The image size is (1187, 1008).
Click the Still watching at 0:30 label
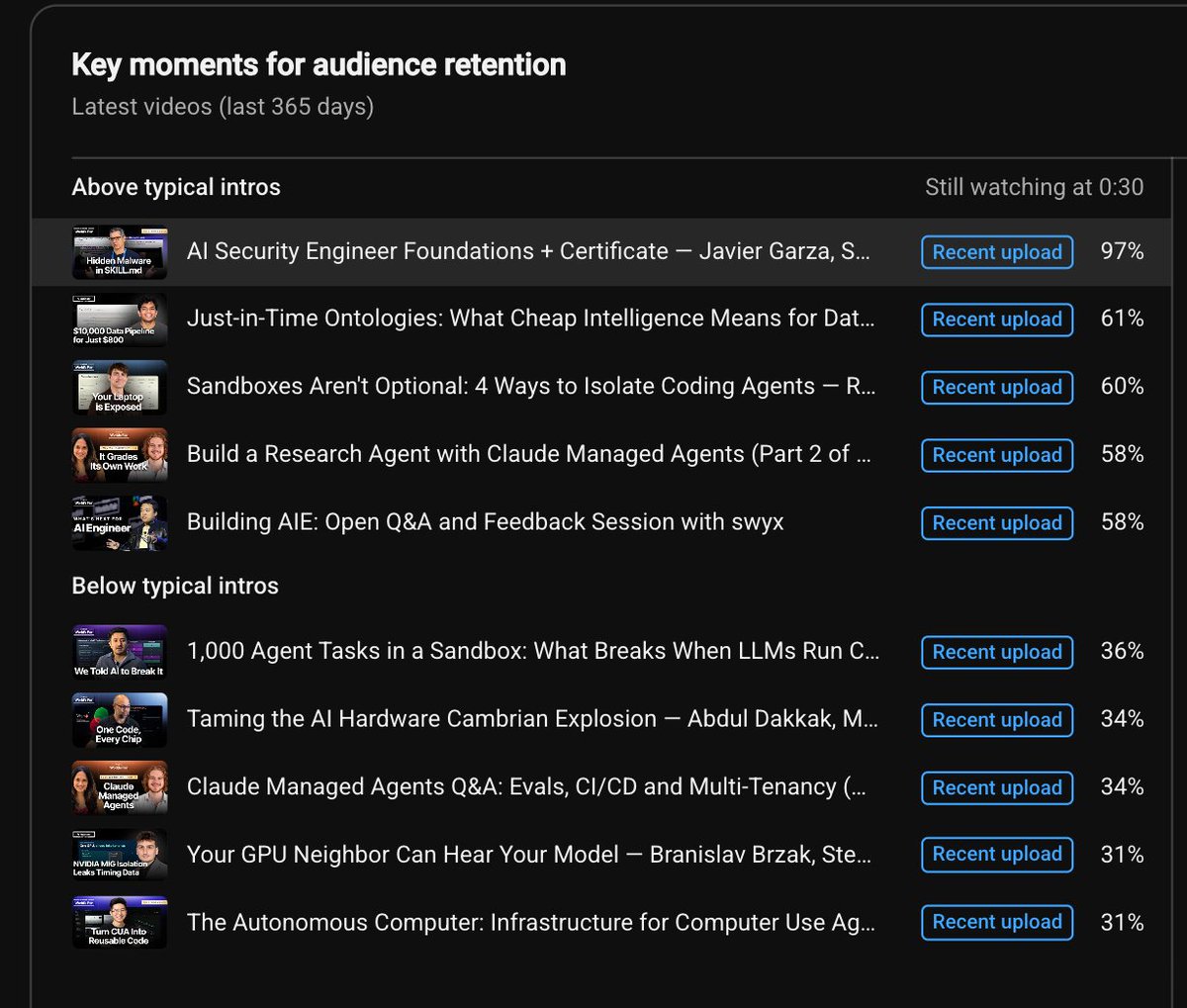point(1035,187)
